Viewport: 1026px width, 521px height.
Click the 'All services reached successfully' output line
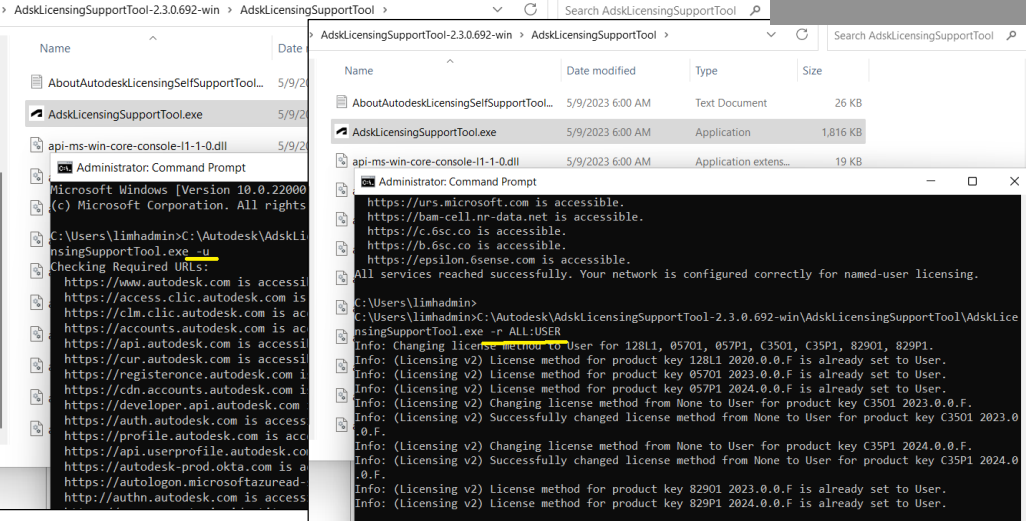click(x=666, y=274)
